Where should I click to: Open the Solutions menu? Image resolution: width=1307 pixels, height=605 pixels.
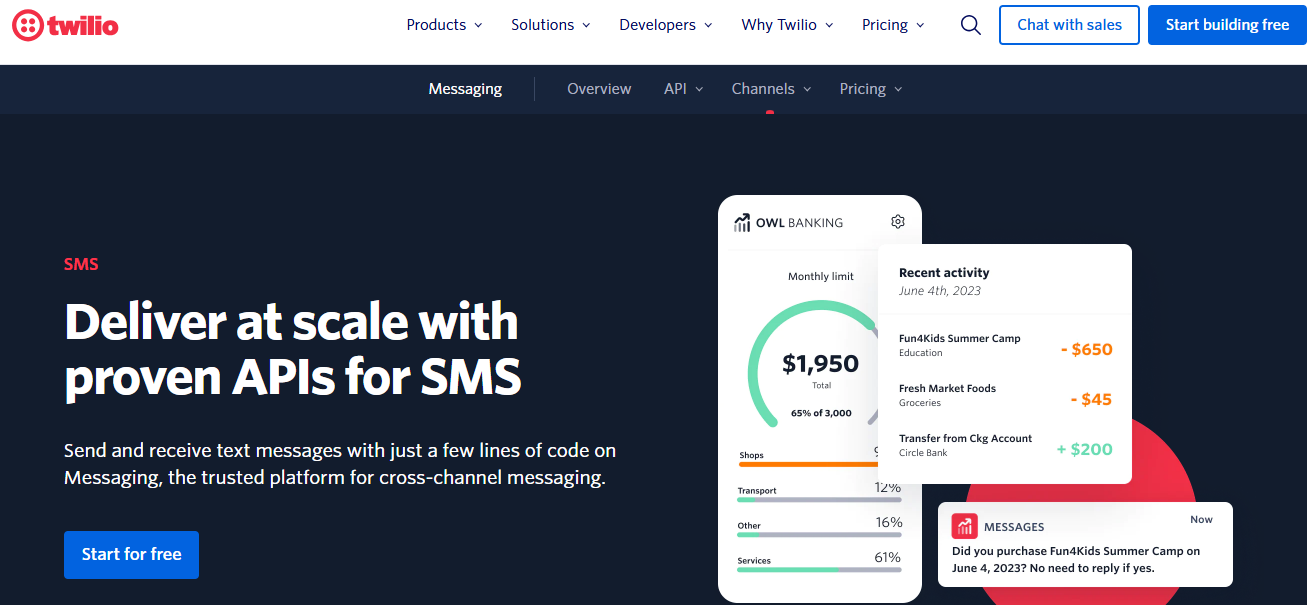click(x=549, y=25)
